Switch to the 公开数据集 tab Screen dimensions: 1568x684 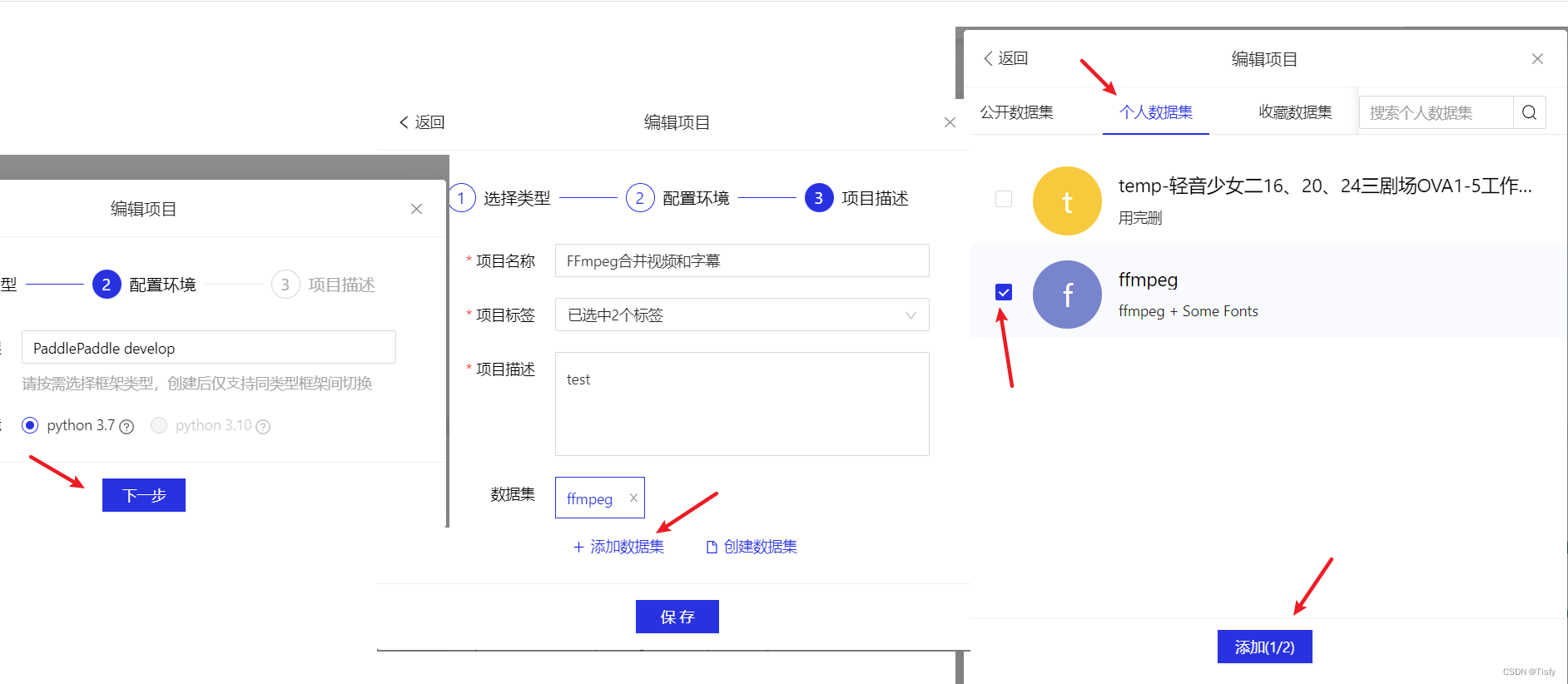click(1016, 112)
